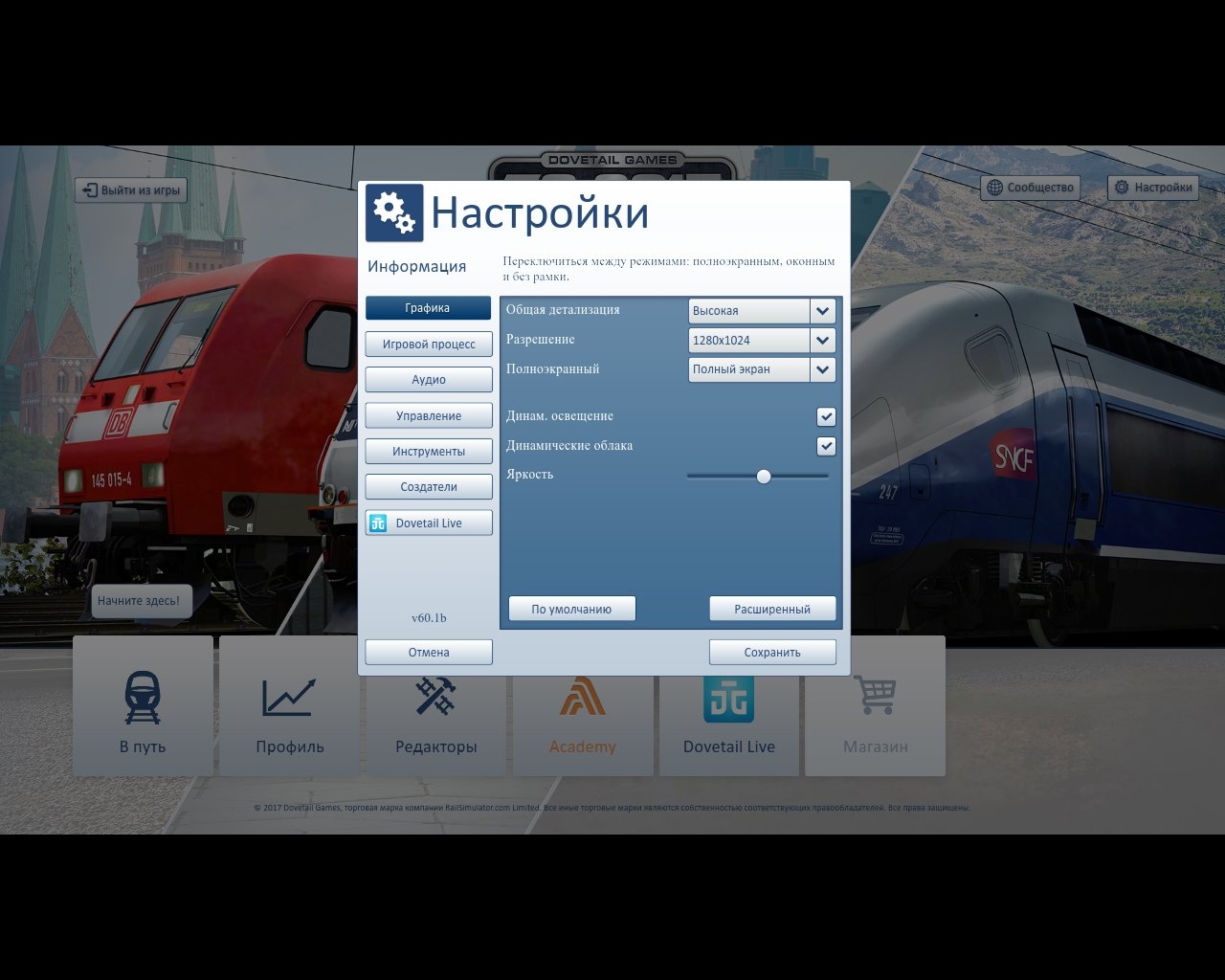Viewport: 1225px width, 980px height.
Task: Click the globe icon for Сообщество
Action: 995,188
